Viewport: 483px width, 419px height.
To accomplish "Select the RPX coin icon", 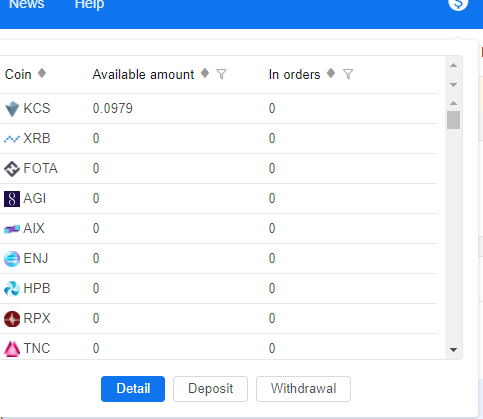I will [x=12, y=319].
